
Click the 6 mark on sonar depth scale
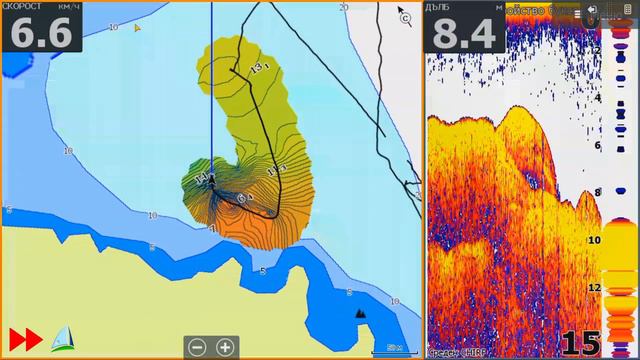[598, 145]
